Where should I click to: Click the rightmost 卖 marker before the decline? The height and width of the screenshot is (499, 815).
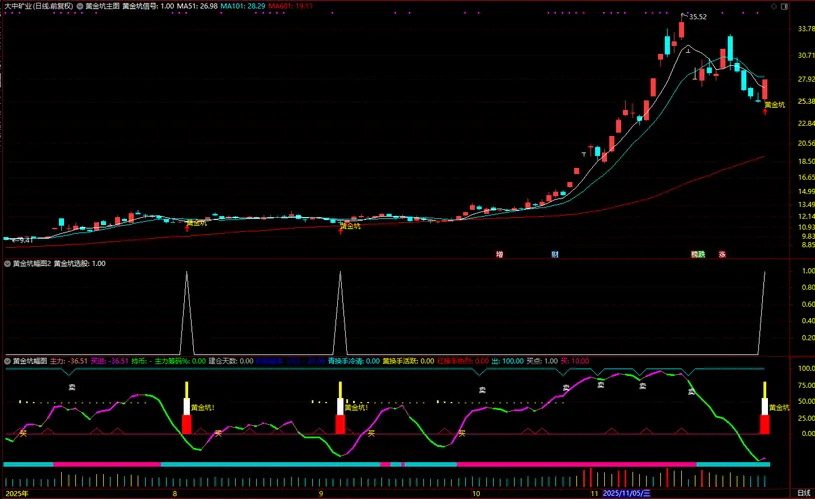coord(692,392)
